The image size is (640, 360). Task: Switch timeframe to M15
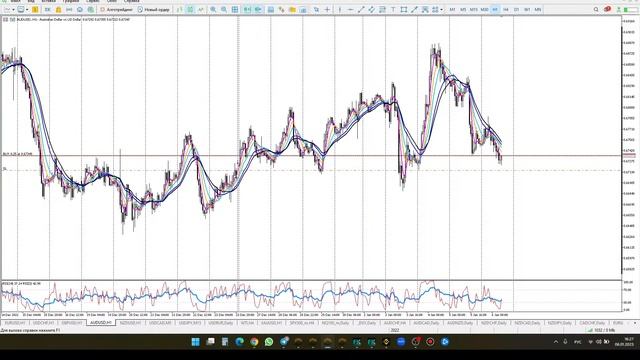[x=473, y=9]
